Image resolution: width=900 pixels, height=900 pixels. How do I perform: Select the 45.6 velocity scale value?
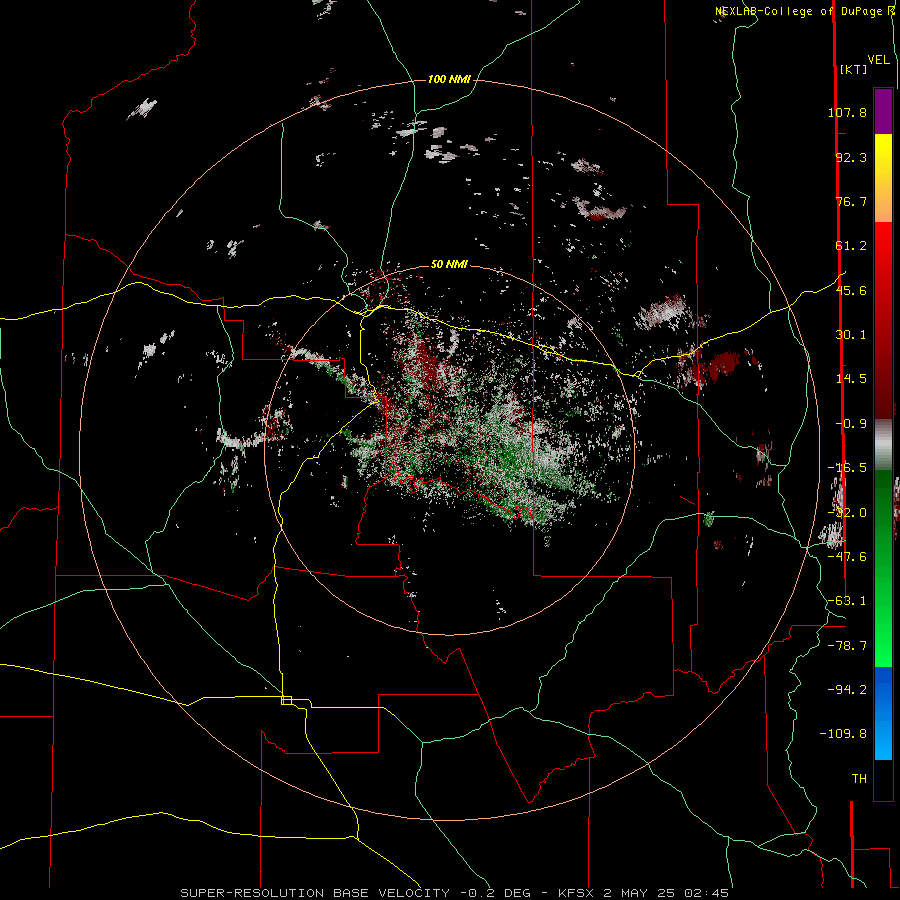point(851,290)
